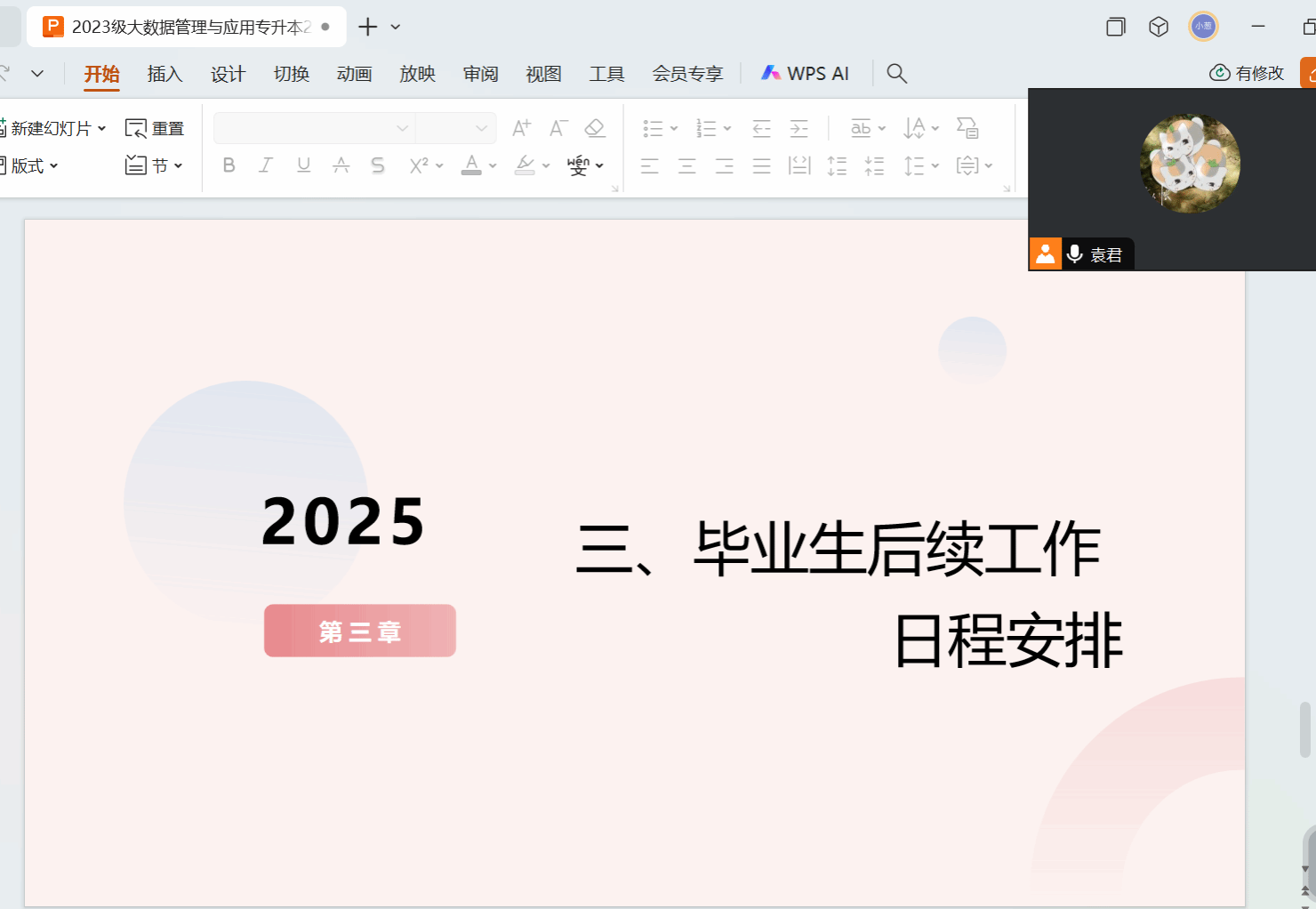Click the 有修改 status button
Viewport: 1316px width, 909px height.
coord(1248,73)
